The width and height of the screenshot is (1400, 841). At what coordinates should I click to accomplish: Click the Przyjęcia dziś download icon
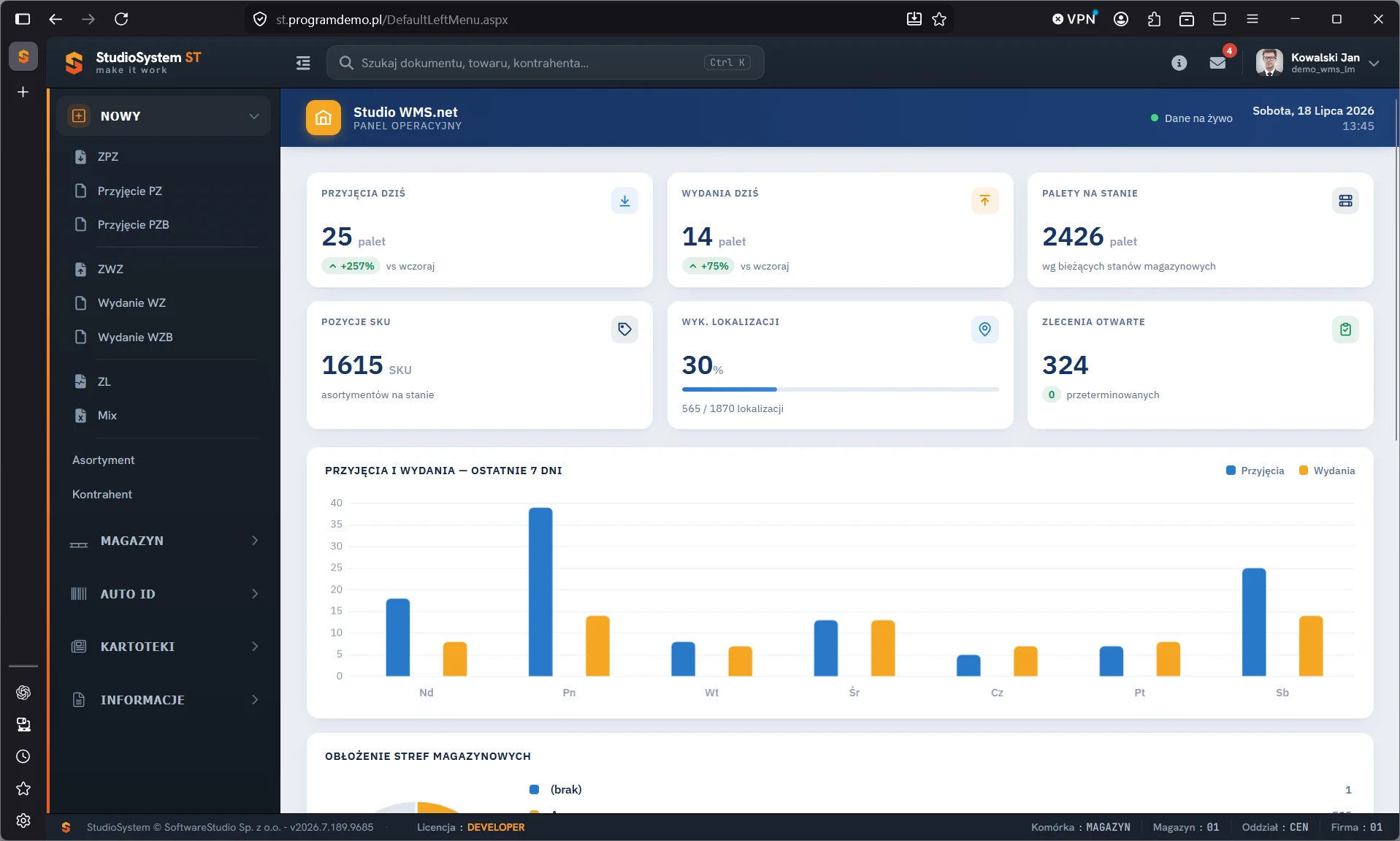624,201
